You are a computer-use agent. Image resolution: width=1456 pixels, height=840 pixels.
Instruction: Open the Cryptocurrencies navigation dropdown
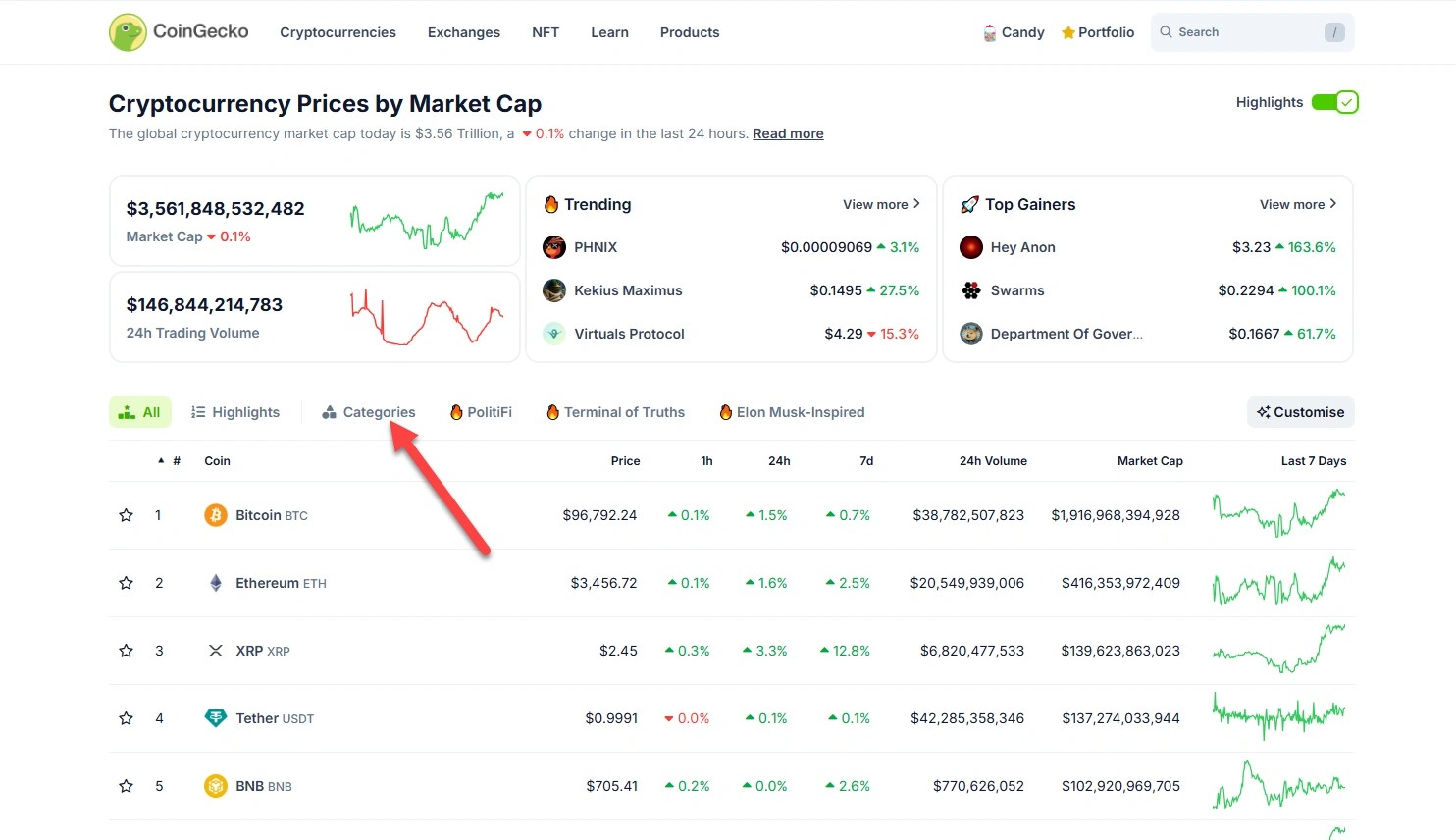coord(338,32)
